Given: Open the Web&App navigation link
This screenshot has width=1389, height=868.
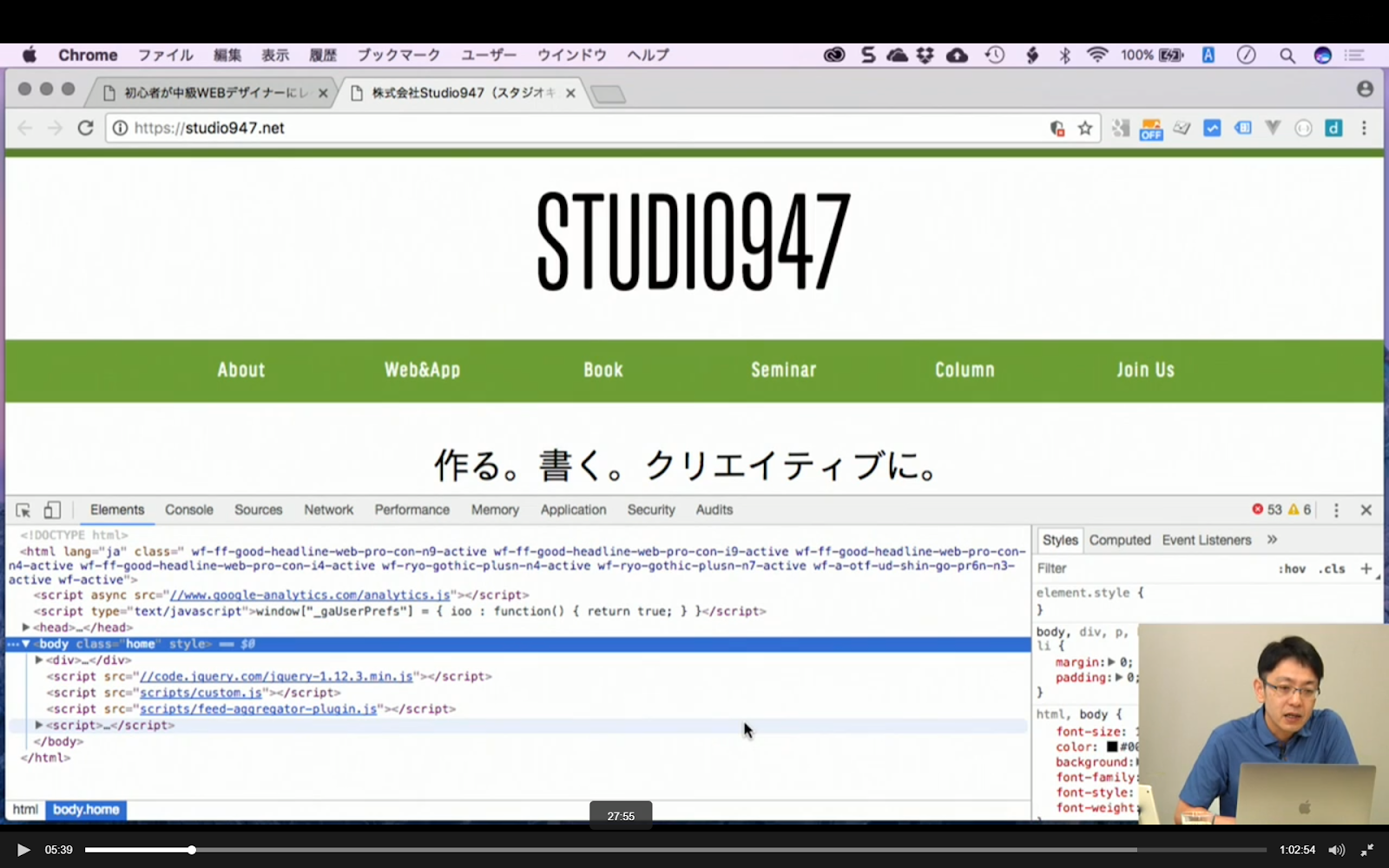Looking at the screenshot, I should [423, 370].
